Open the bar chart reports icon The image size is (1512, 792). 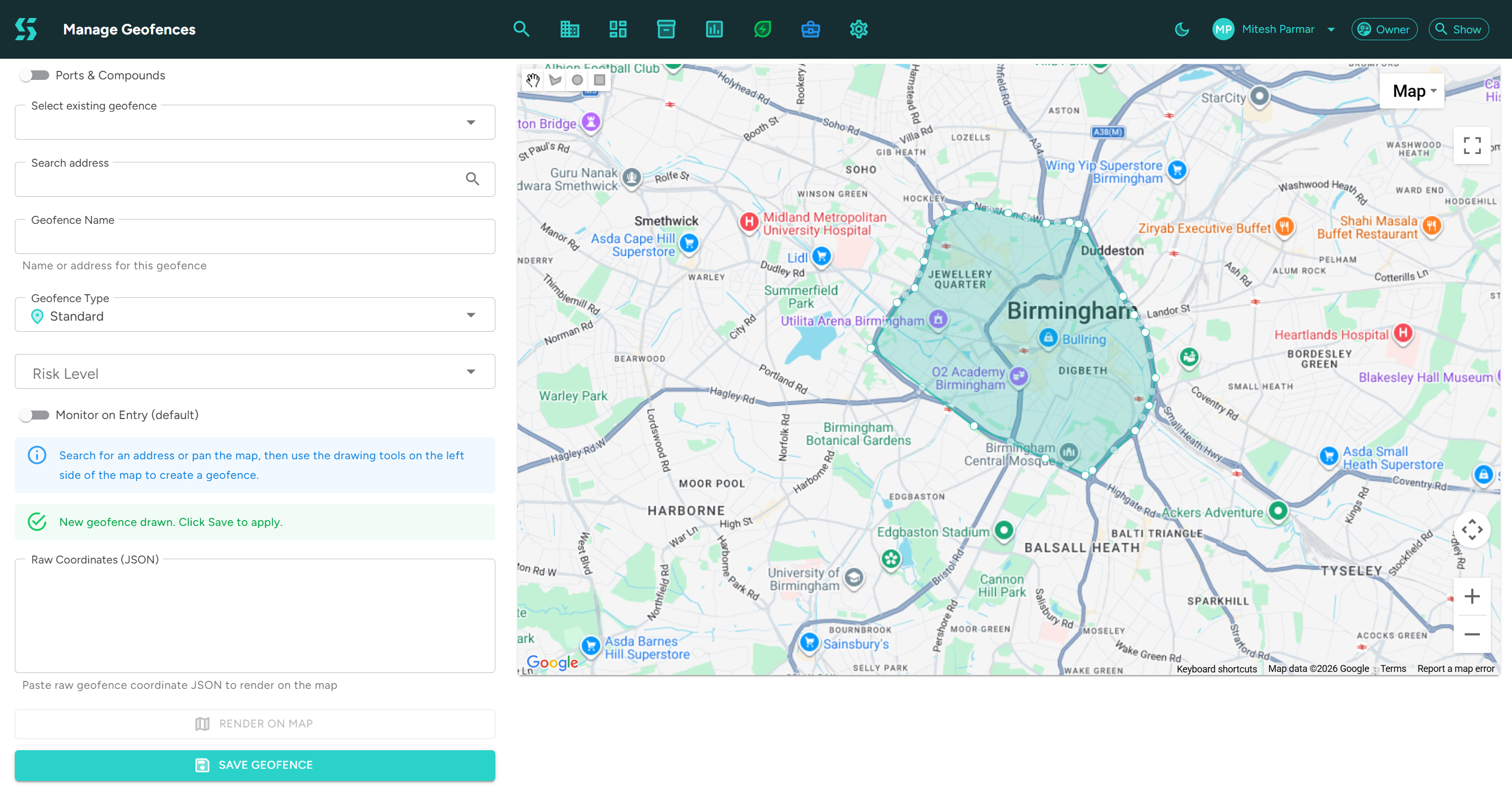coord(714,29)
